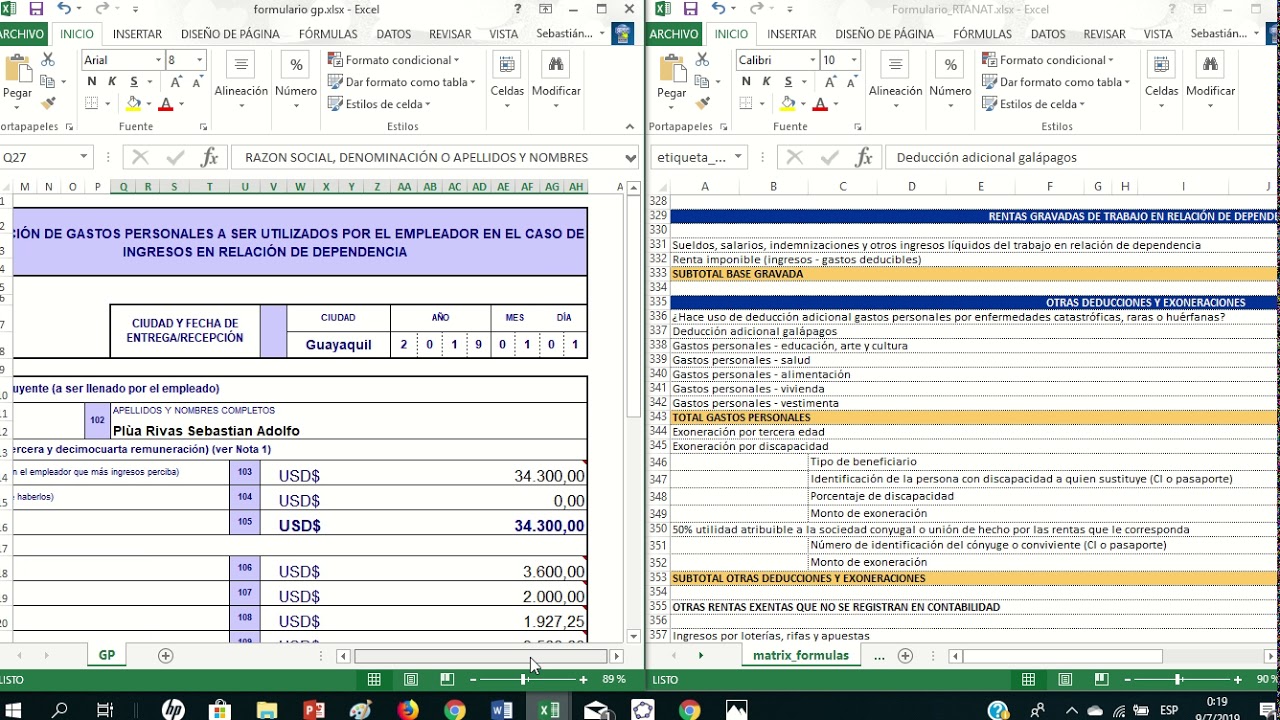Viewport: 1280px width, 720px height.
Task: Open Calibri font name dropdown
Action: tap(813, 60)
